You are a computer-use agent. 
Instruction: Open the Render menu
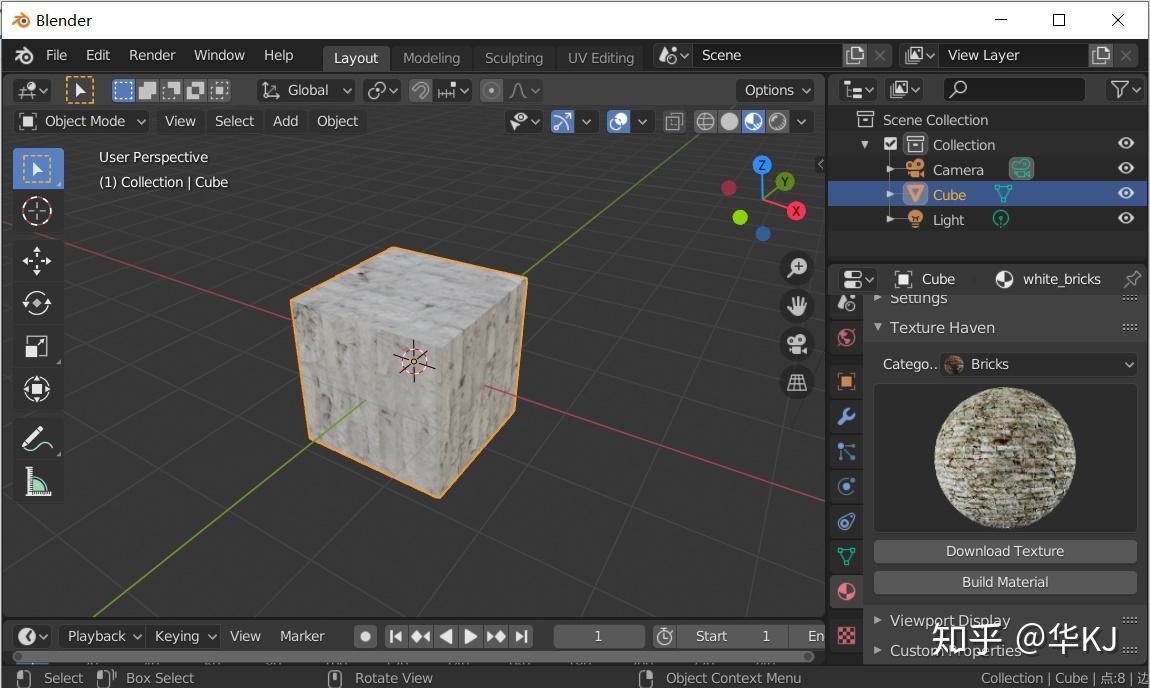(152, 55)
